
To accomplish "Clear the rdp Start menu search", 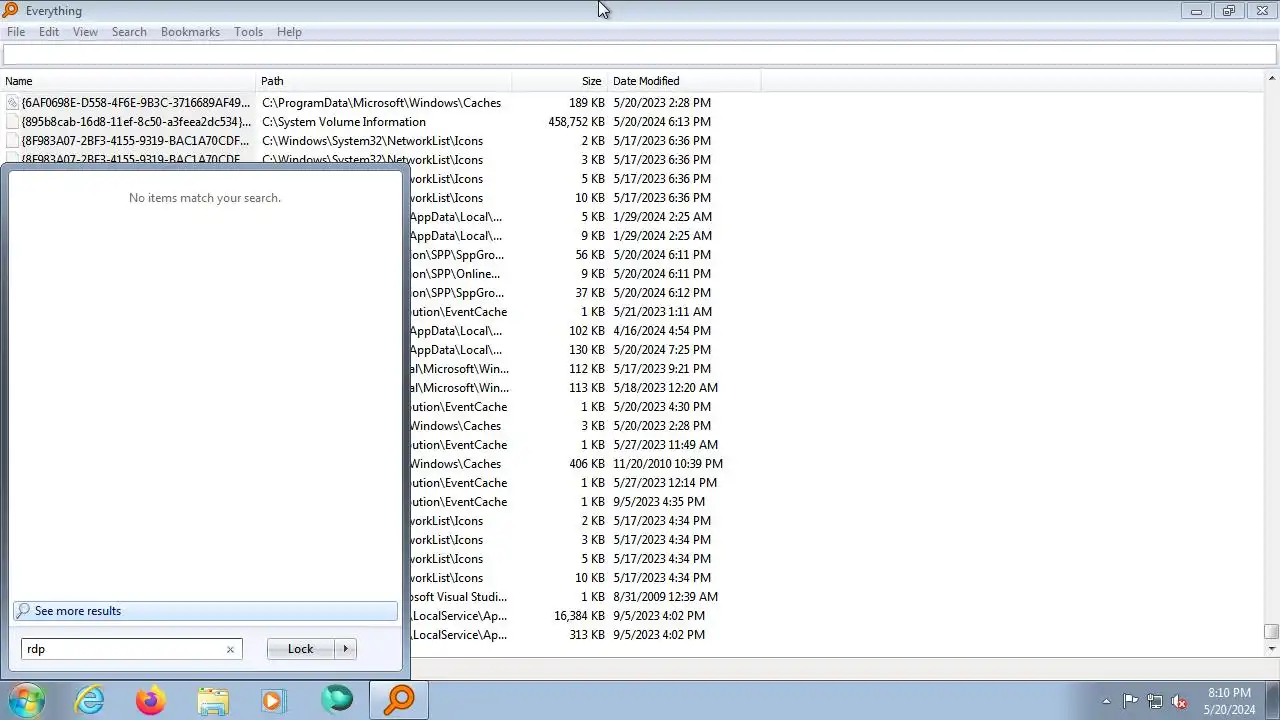I will tap(230, 649).
